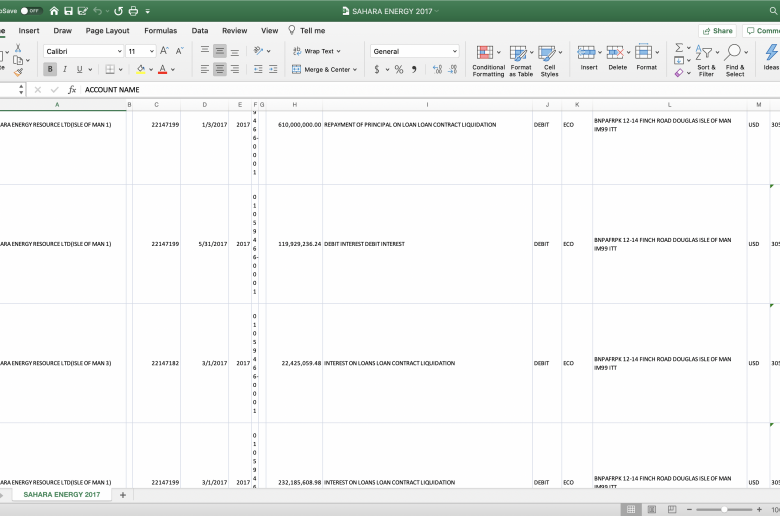Select the SAHARA ENERGY 2017 sheet tab
The height and width of the screenshot is (516, 780).
(62, 495)
